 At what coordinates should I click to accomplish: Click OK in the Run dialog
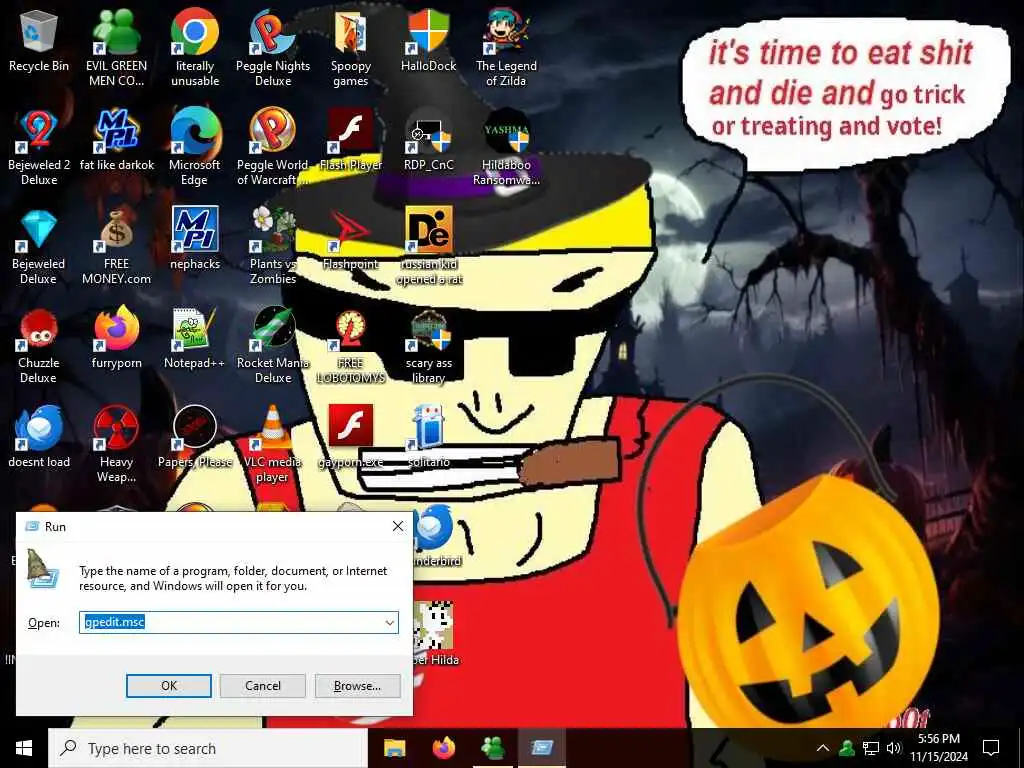(168, 686)
